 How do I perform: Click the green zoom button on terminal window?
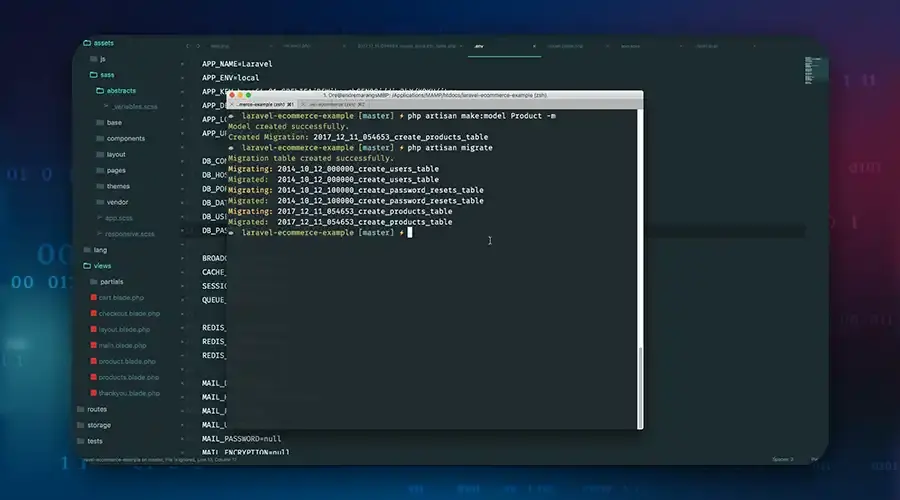click(248, 95)
